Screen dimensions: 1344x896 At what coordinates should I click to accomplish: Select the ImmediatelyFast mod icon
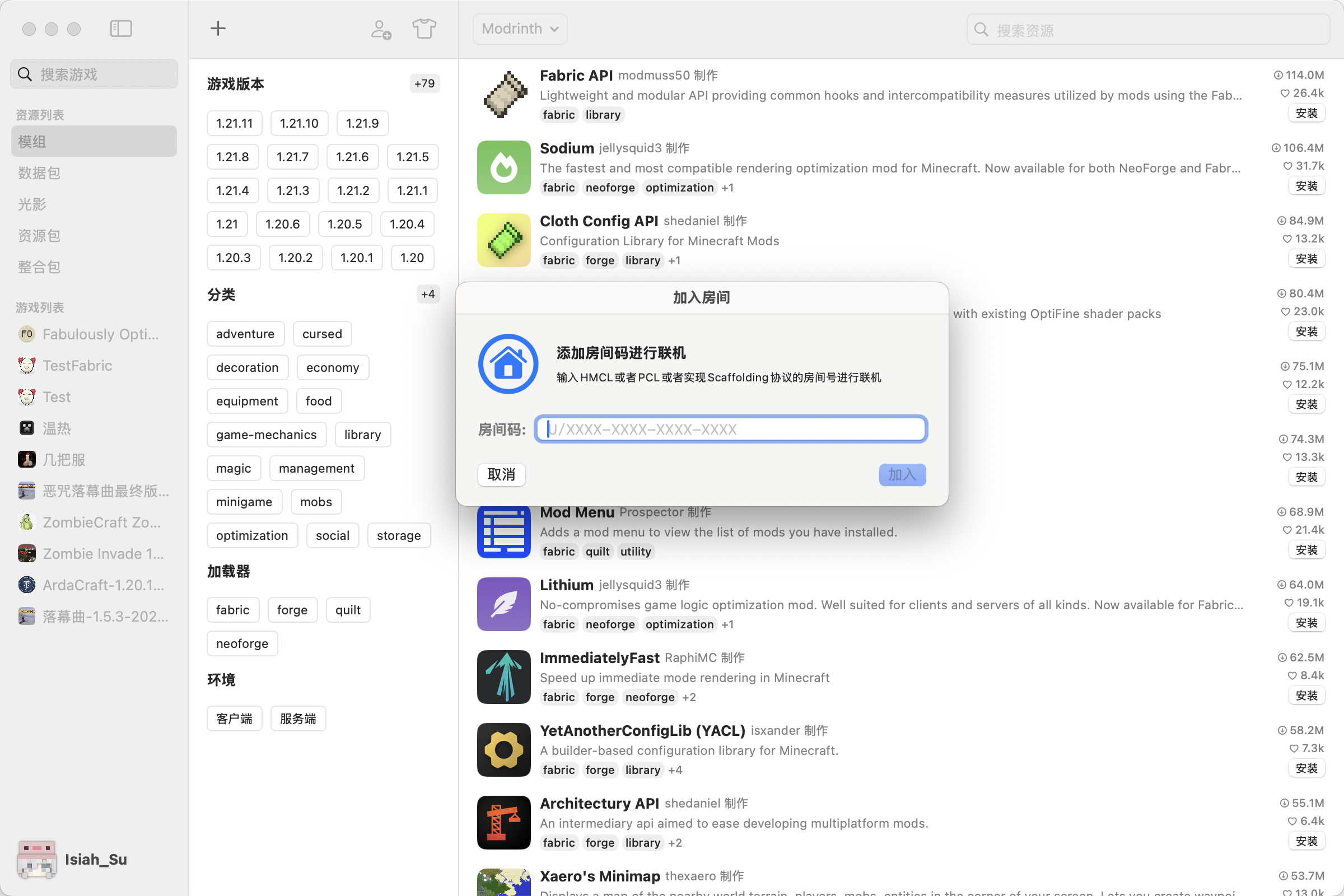pos(503,676)
